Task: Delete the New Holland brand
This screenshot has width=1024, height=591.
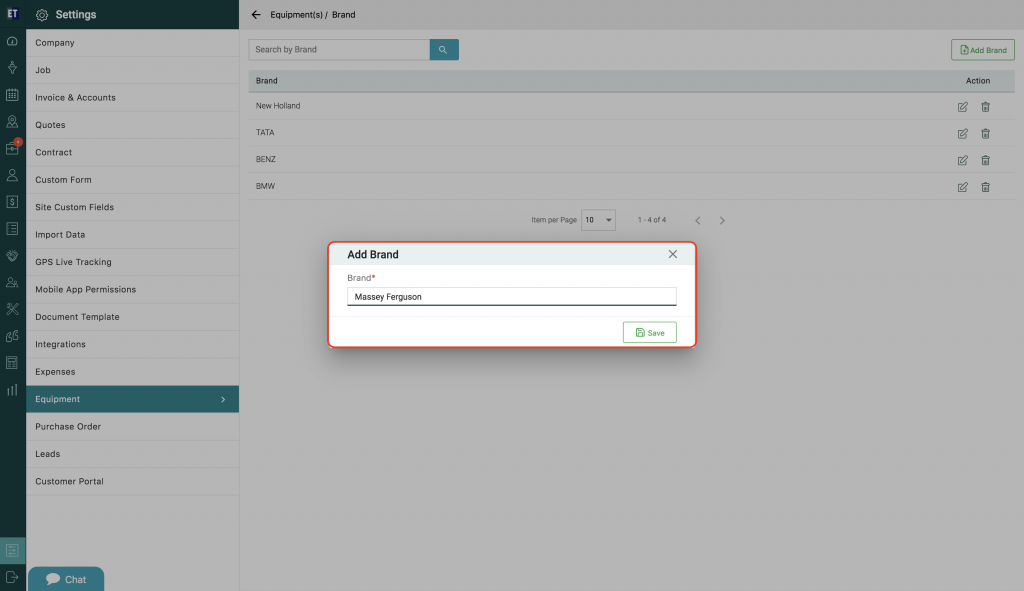Action: (x=985, y=106)
